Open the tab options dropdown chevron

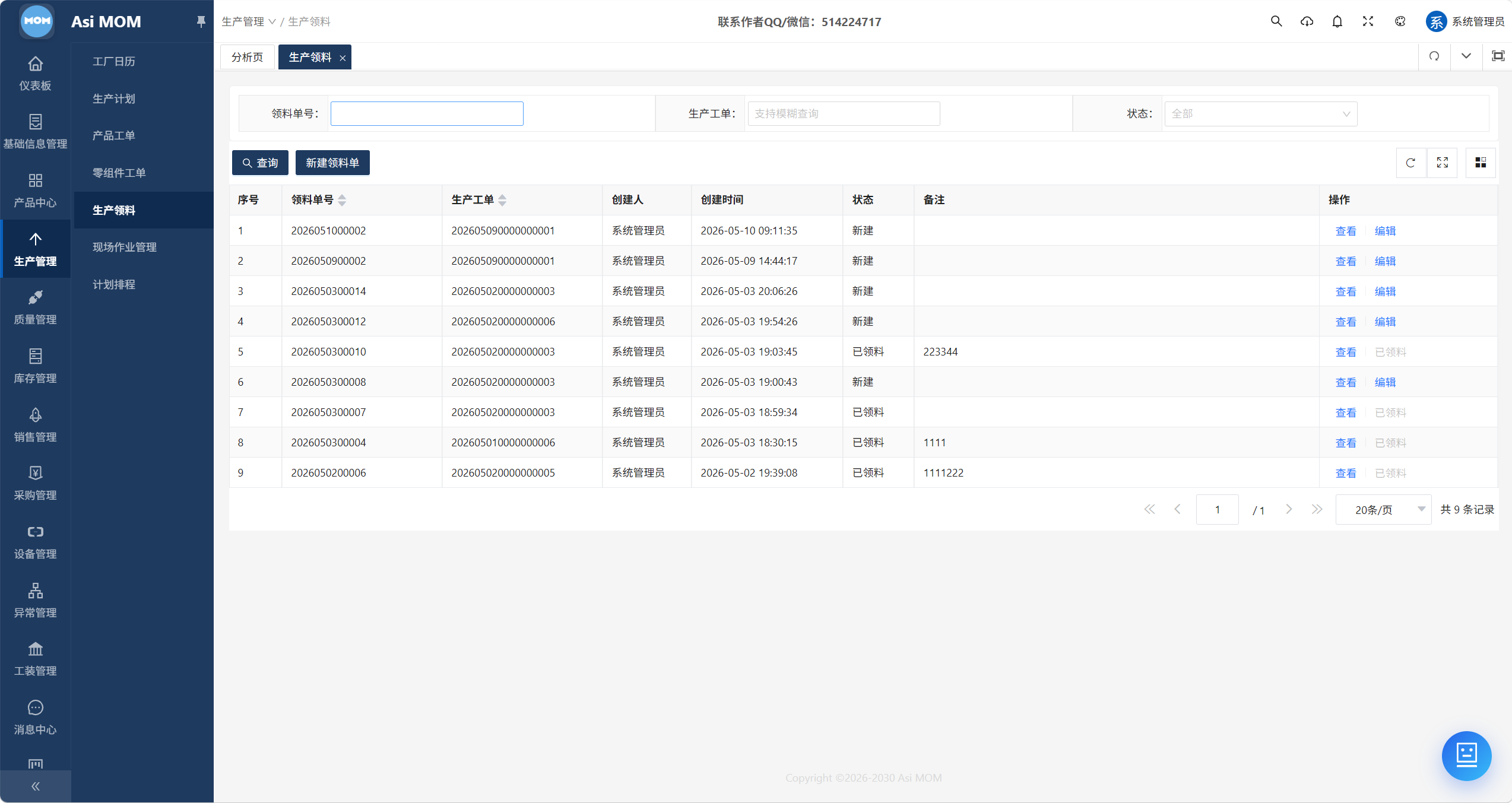(x=1466, y=56)
